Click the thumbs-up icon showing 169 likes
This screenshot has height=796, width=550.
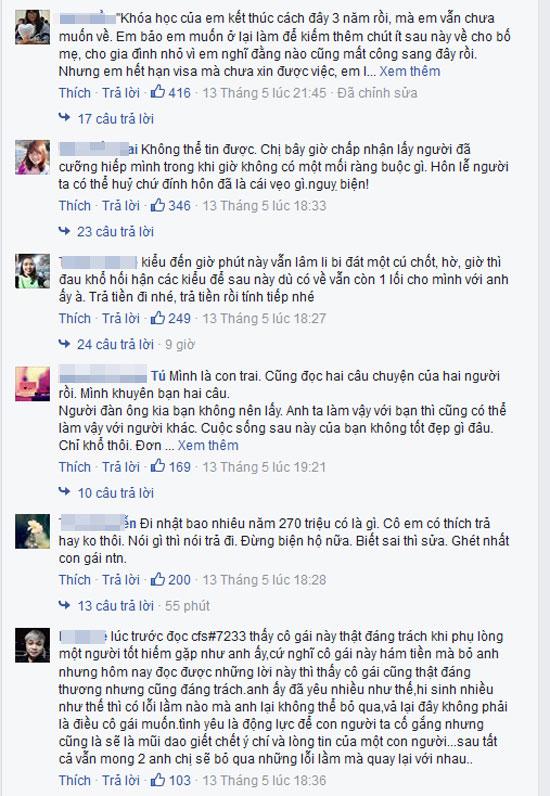(x=158, y=466)
